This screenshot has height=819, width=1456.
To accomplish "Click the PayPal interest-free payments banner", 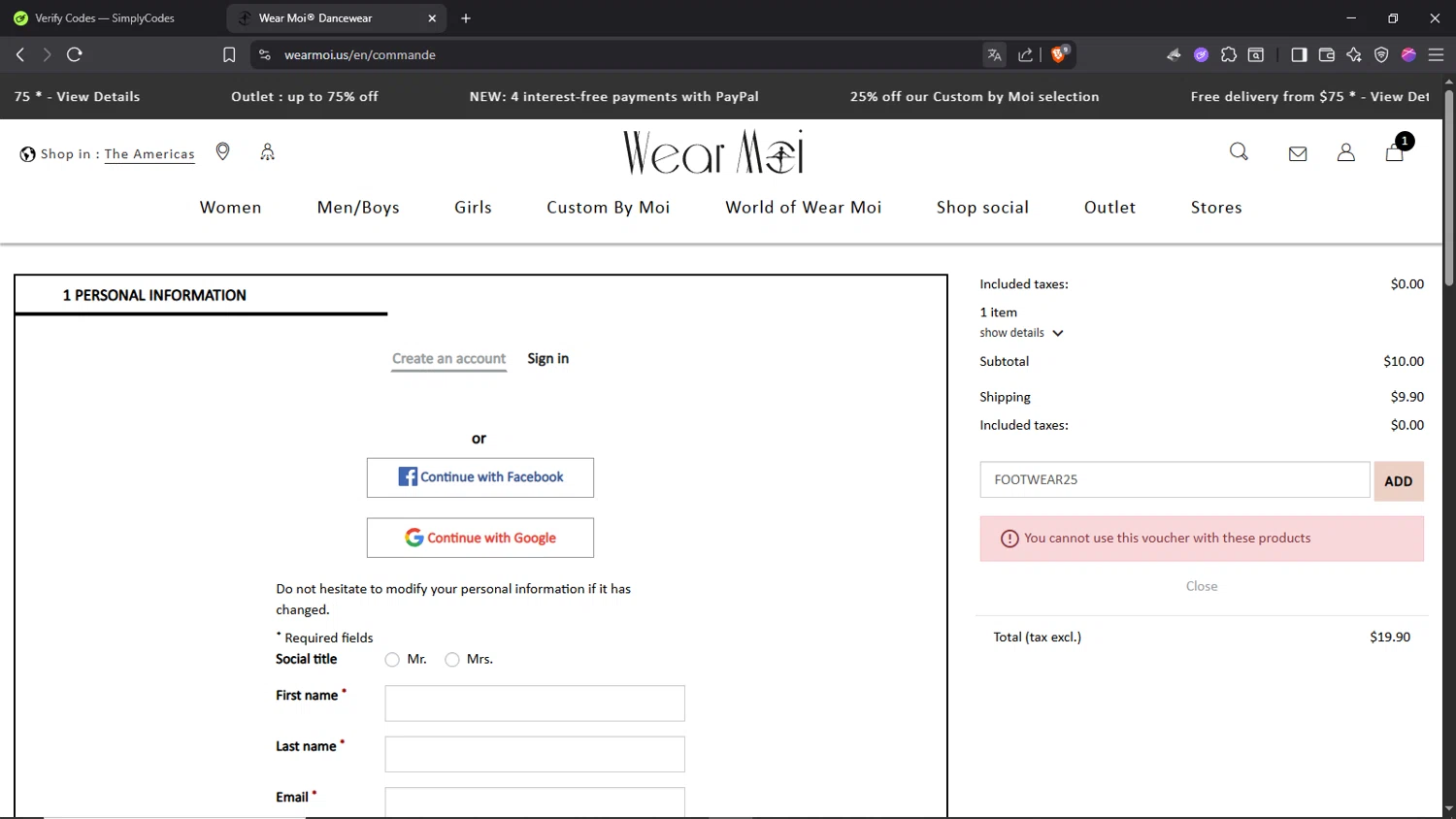I will (614, 97).
